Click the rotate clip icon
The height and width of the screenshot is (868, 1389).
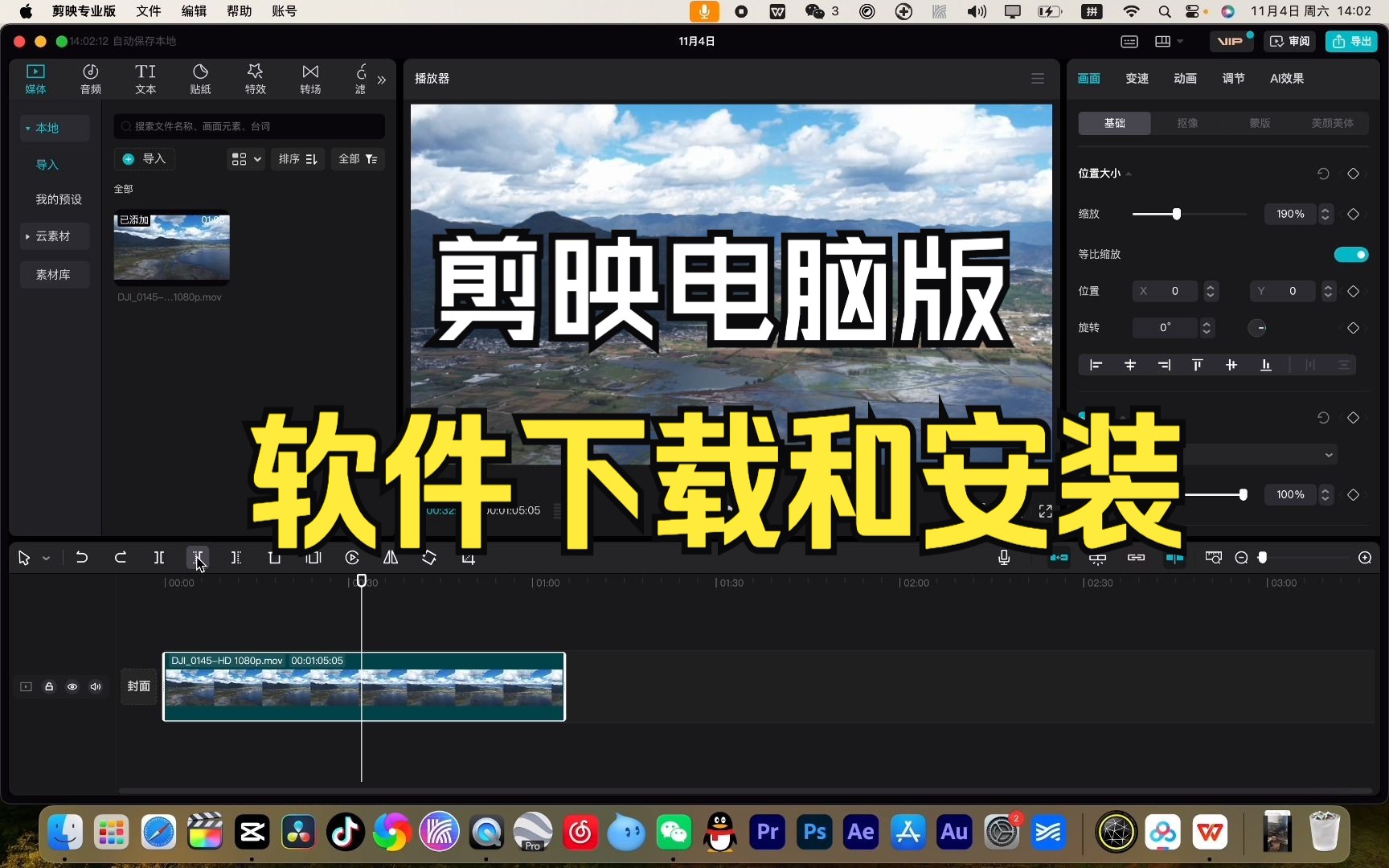[x=429, y=557]
